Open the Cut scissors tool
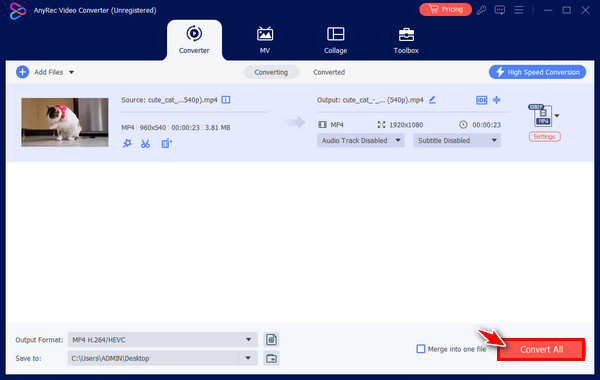 coord(145,144)
